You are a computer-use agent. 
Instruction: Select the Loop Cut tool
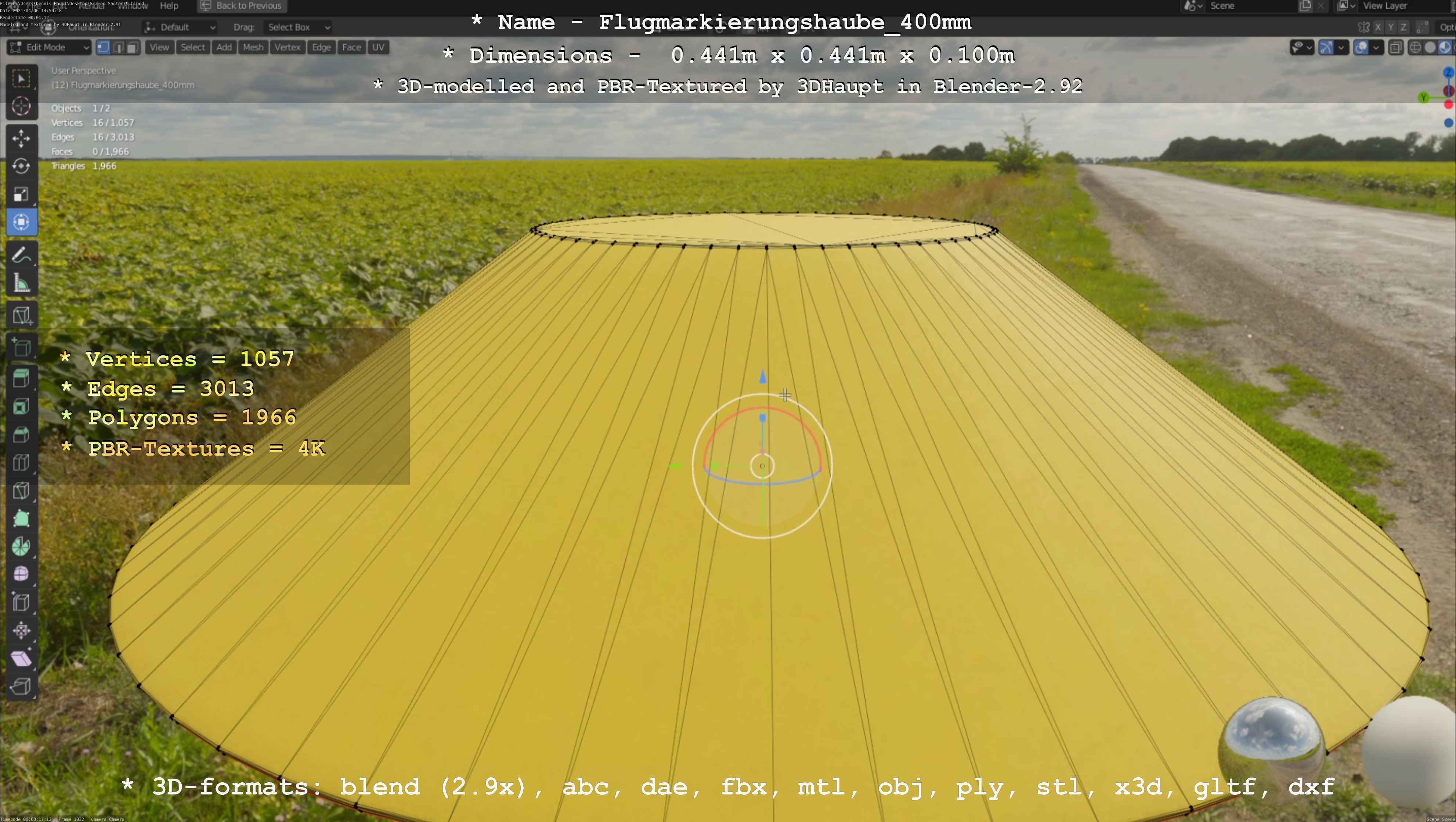(x=21, y=462)
